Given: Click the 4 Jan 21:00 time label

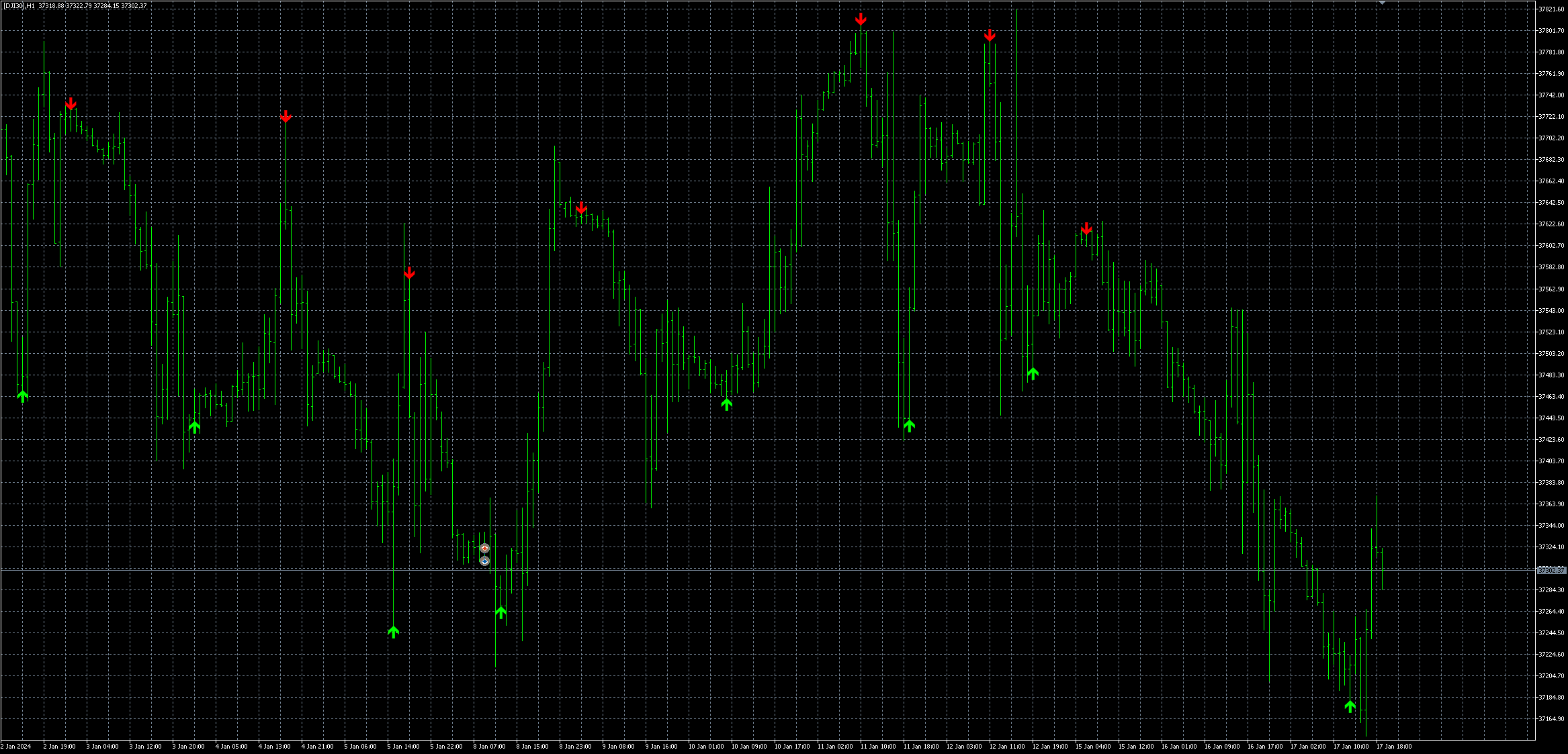Looking at the screenshot, I should [x=318, y=747].
